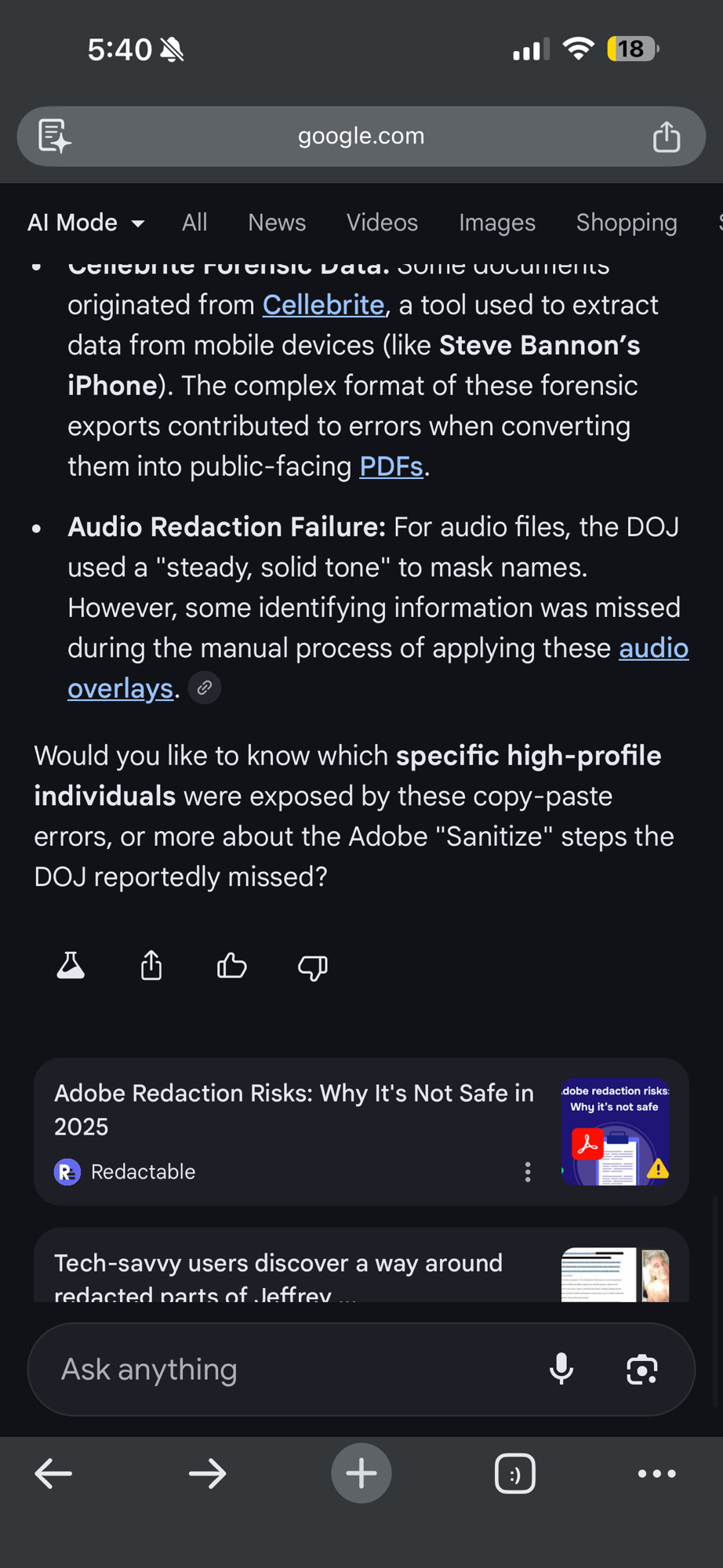Image resolution: width=723 pixels, height=1568 pixels.
Task: Switch to the Images tab
Action: click(497, 223)
